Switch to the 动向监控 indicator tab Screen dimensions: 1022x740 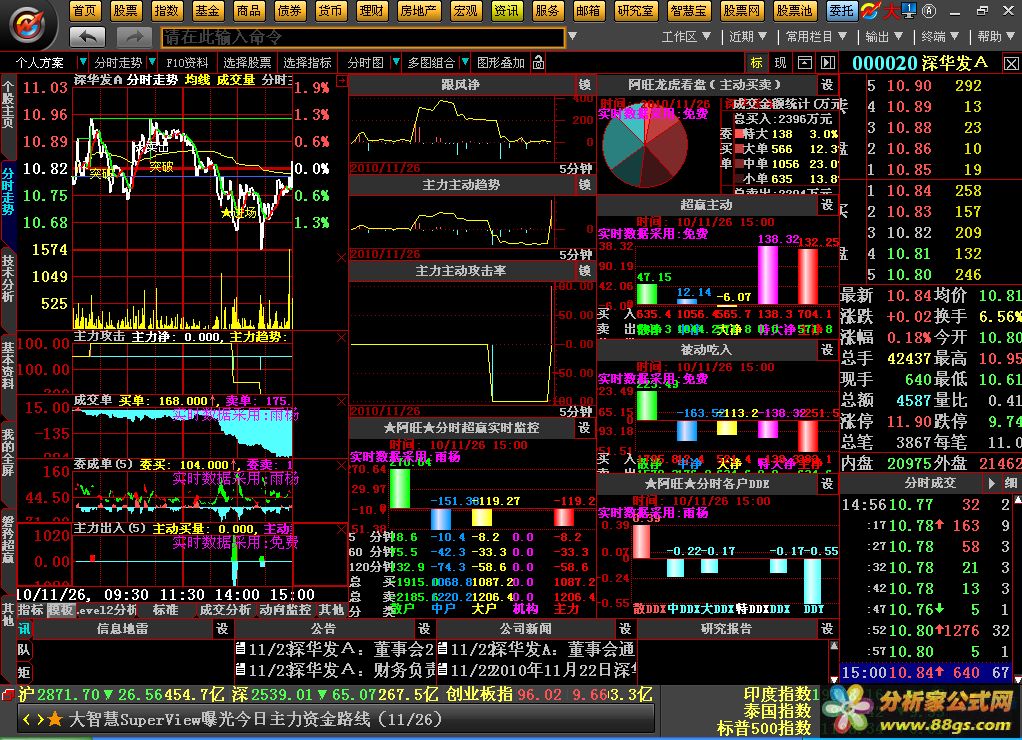285,610
